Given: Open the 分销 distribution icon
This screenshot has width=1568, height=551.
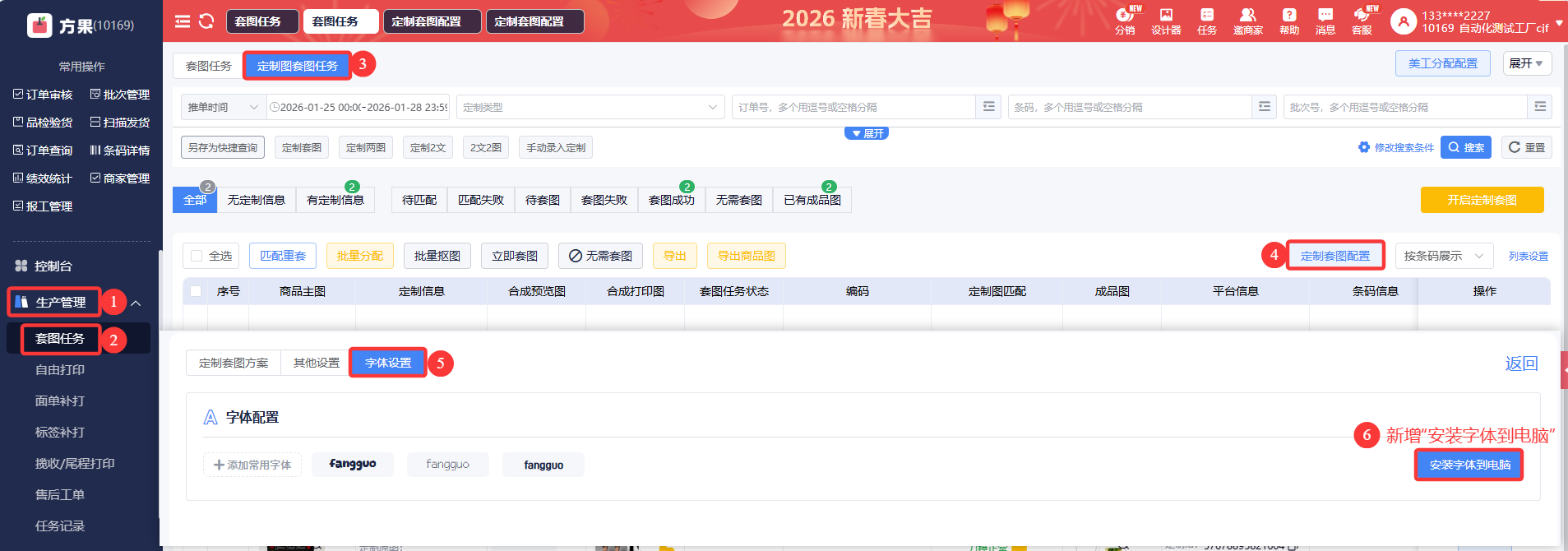Looking at the screenshot, I should pos(1124,21).
